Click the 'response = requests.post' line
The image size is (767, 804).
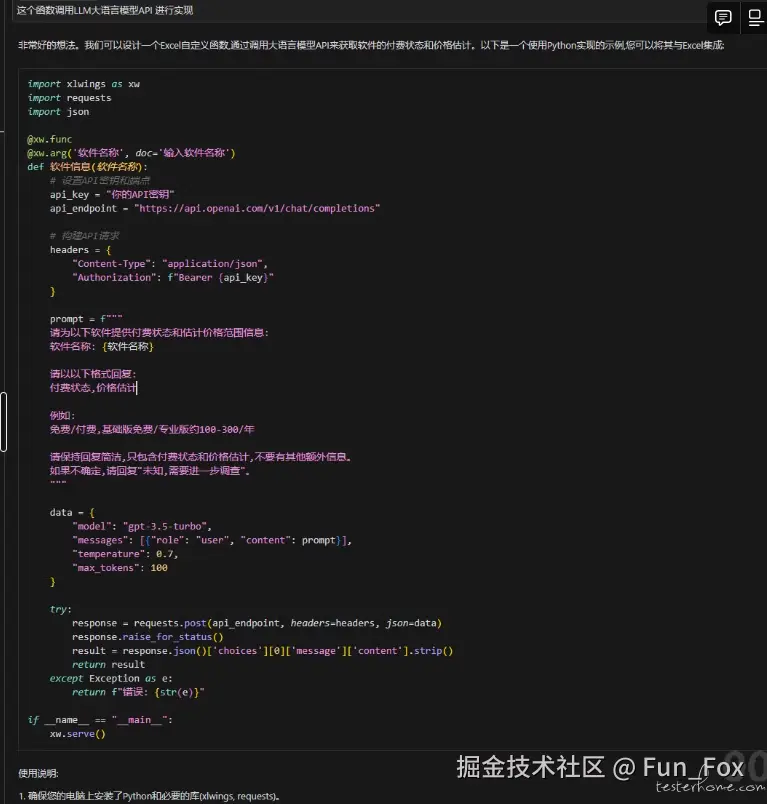click(x=257, y=624)
